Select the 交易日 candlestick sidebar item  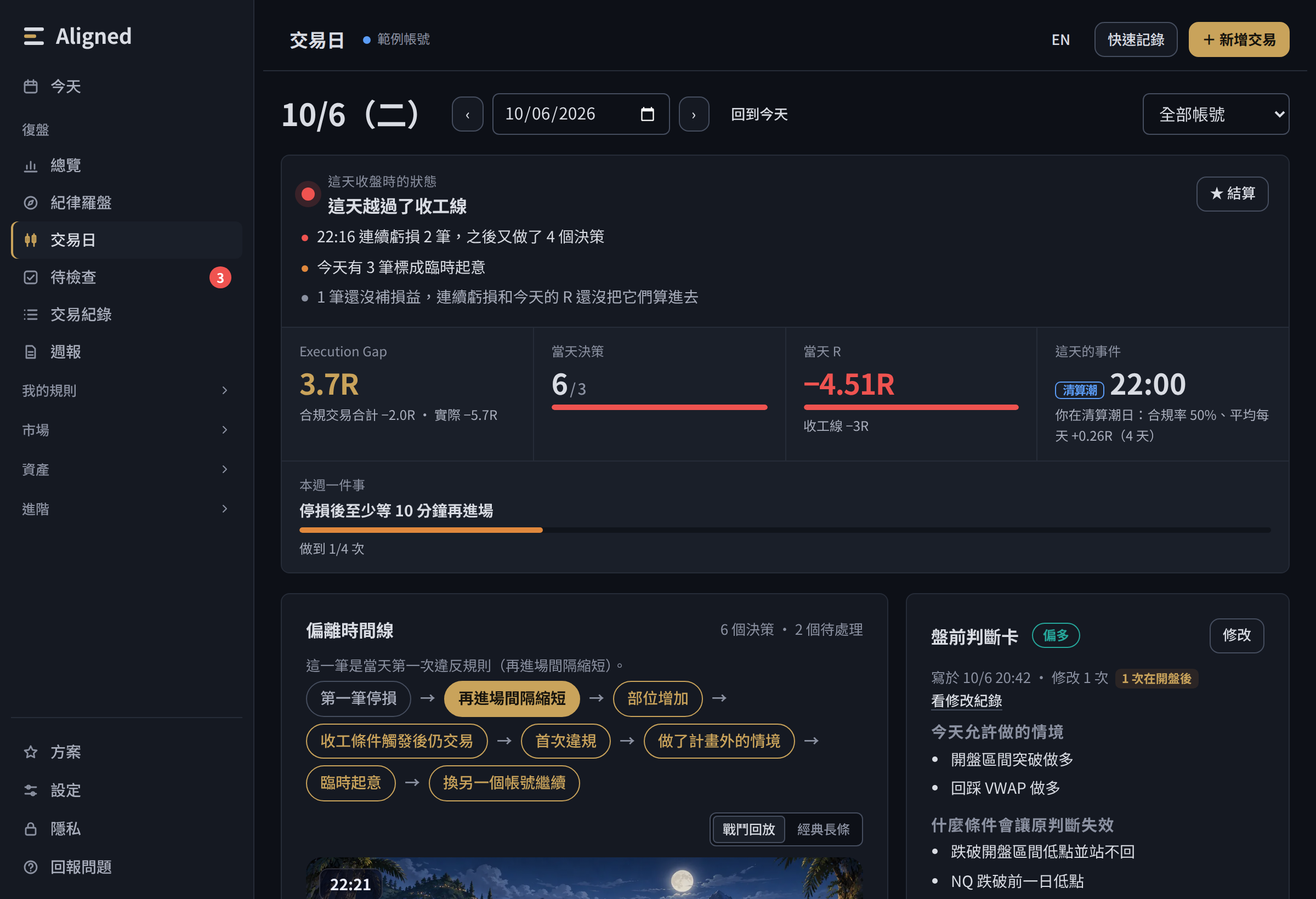pyautogui.click(x=127, y=240)
